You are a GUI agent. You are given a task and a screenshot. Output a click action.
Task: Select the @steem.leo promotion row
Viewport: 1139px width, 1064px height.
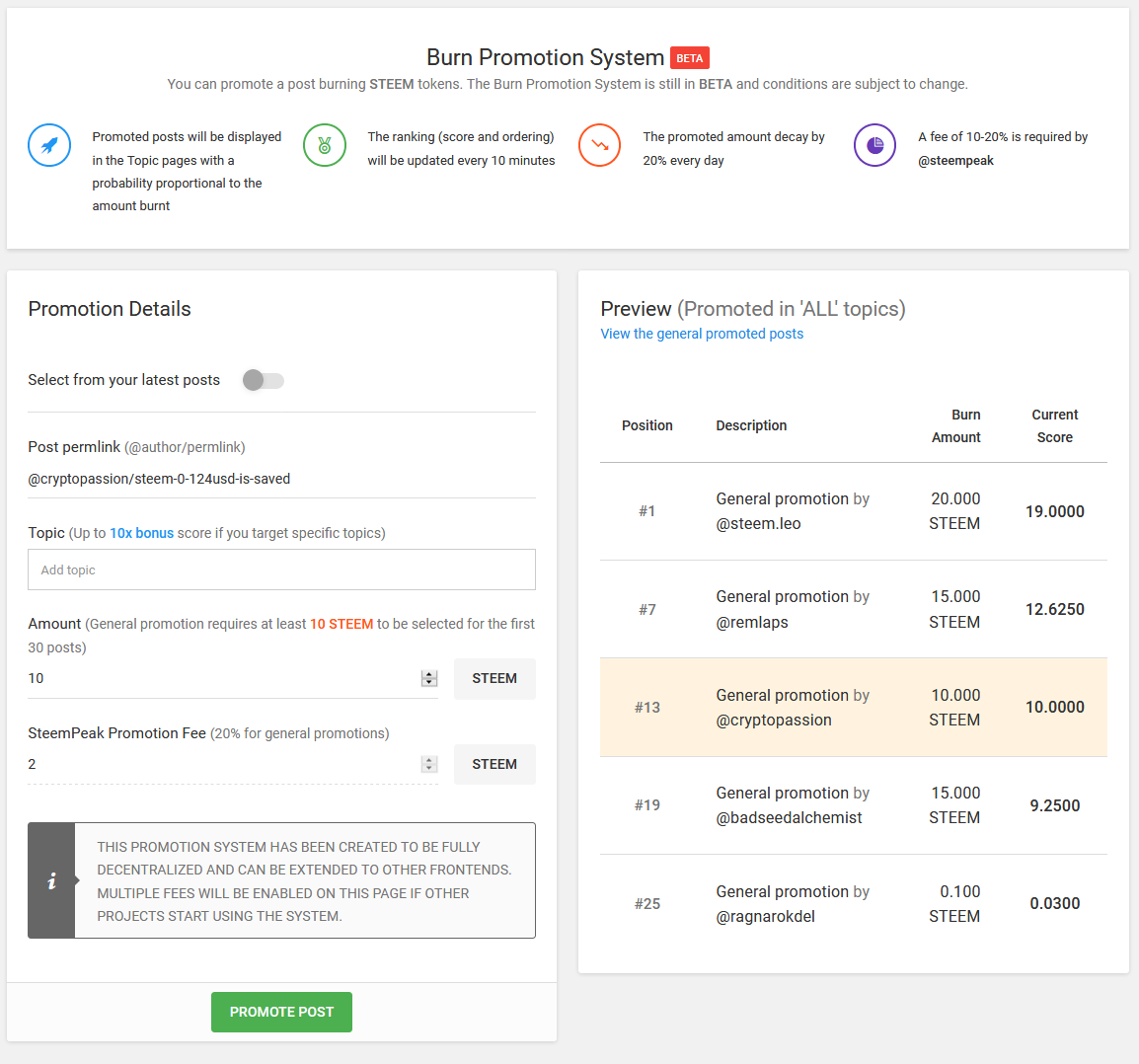point(853,511)
